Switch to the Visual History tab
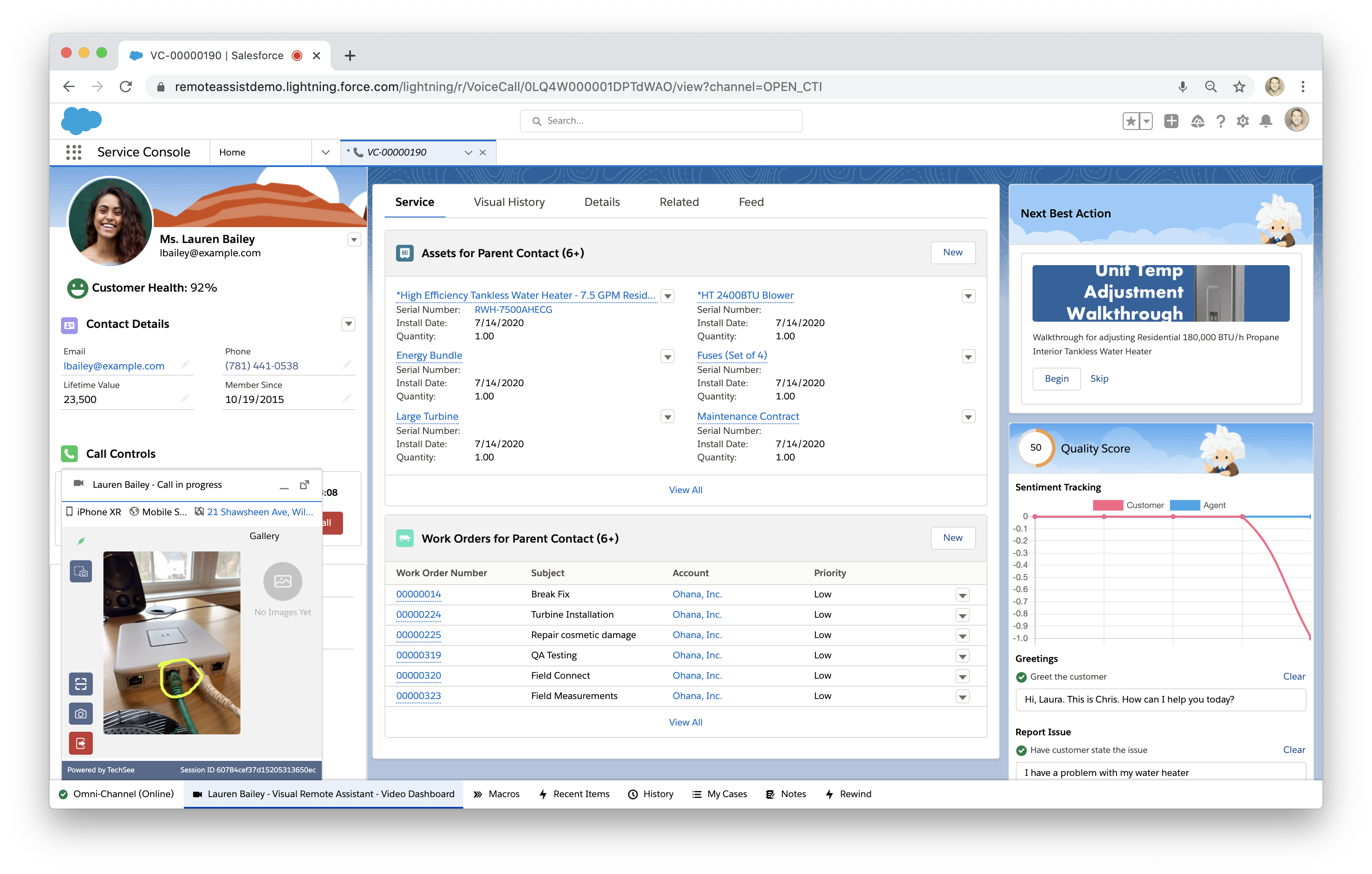 coord(509,201)
